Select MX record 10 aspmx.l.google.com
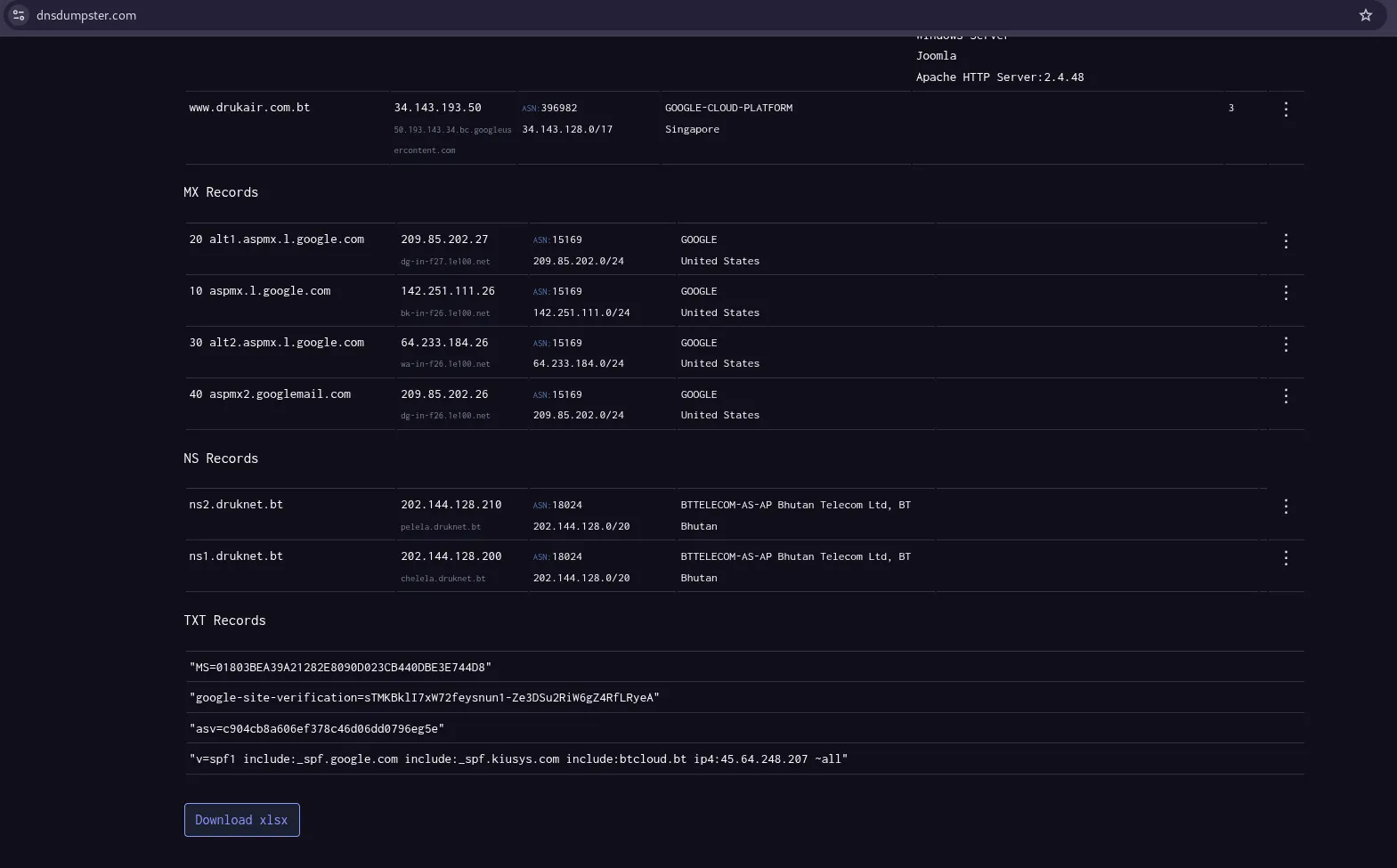The image size is (1397, 868). pyautogui.click(x=259, y=291)
